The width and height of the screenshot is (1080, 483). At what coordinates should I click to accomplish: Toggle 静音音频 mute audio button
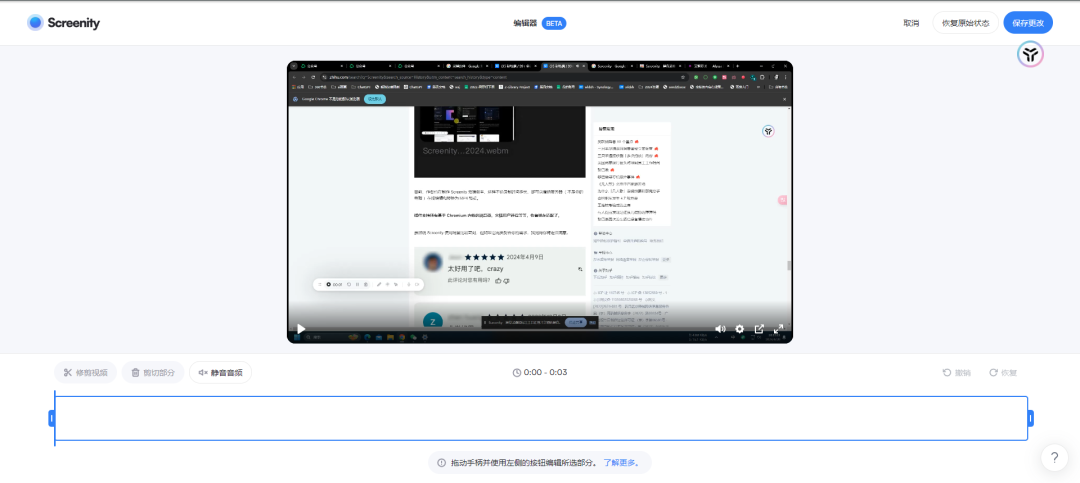tap(220, 373)
